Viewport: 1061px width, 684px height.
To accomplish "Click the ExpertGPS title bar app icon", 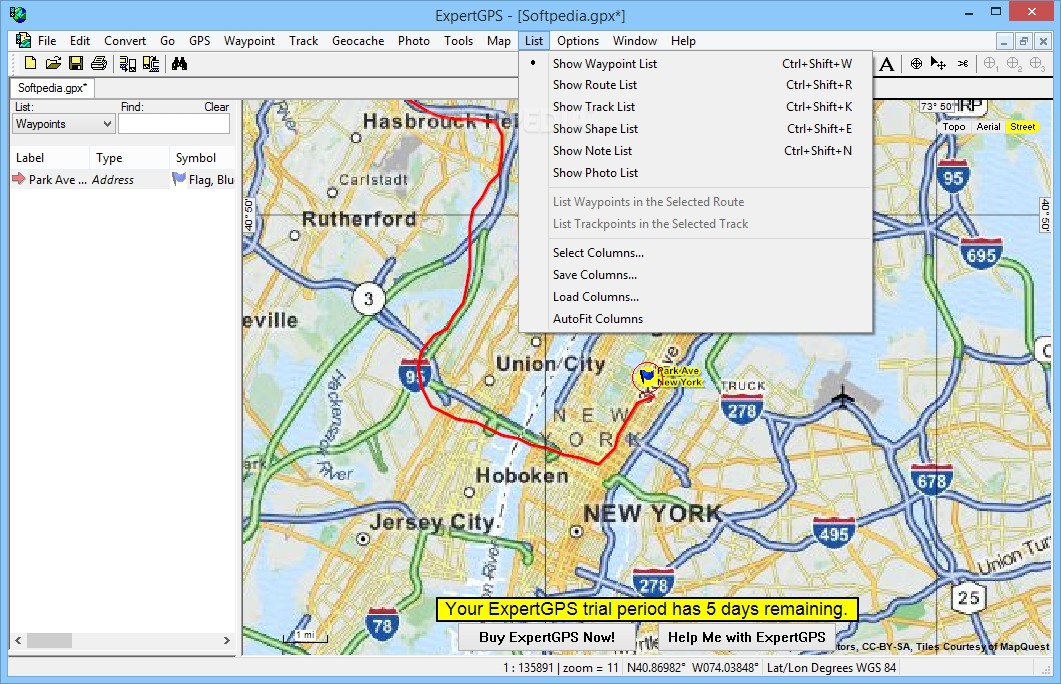I will pos(18,15).
